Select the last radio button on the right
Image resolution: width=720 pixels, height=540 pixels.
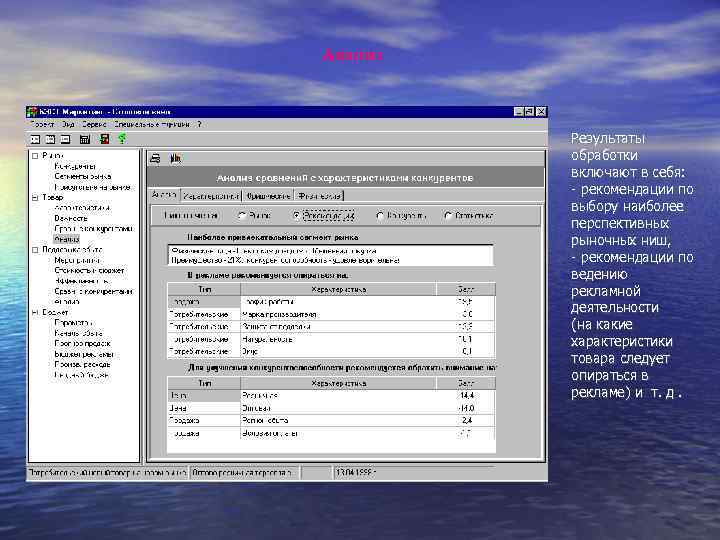pyautogui.click(x=447, y=215)
